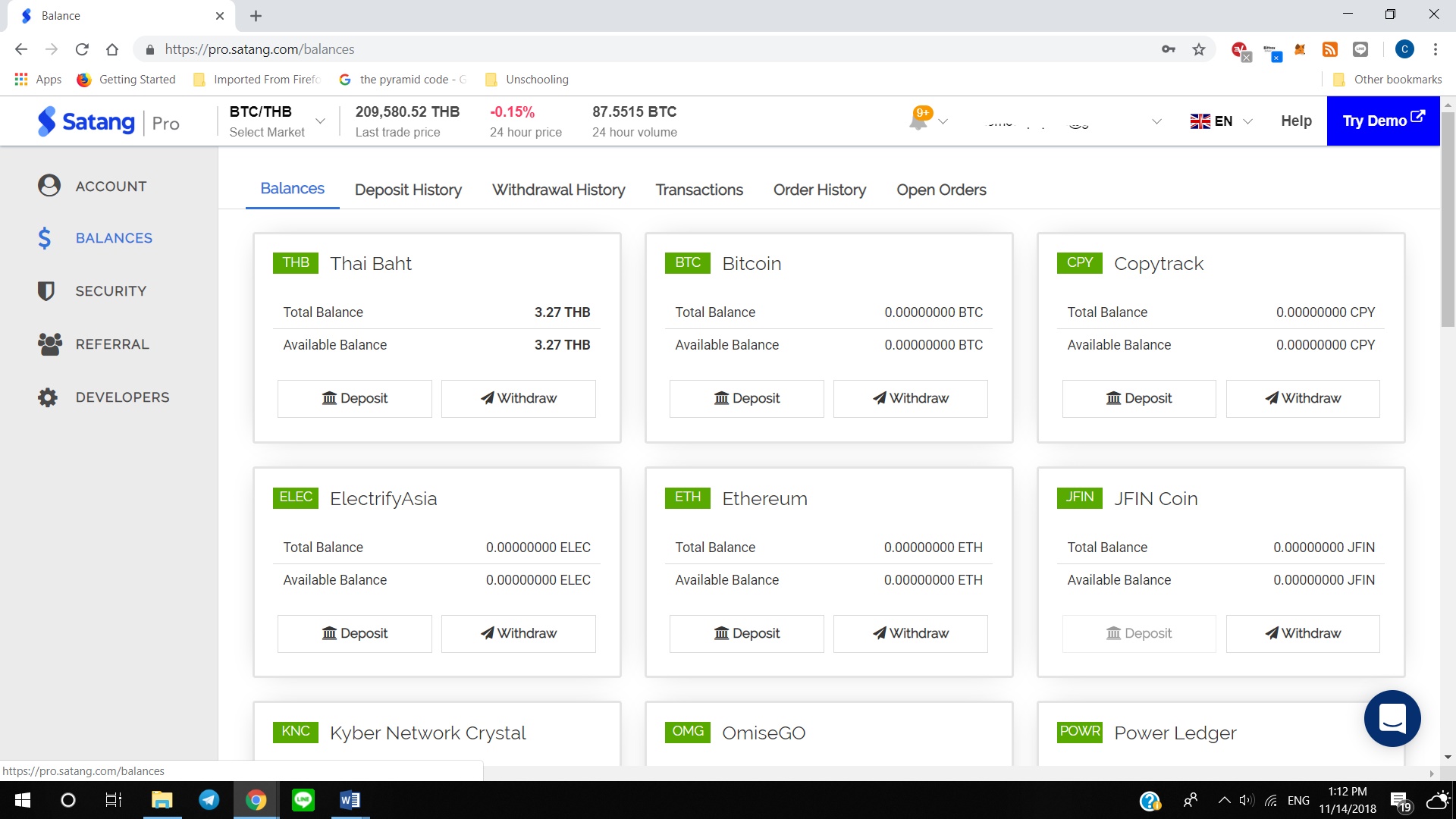
Task: Open the notification bell icon
Action: coord(918,121)
